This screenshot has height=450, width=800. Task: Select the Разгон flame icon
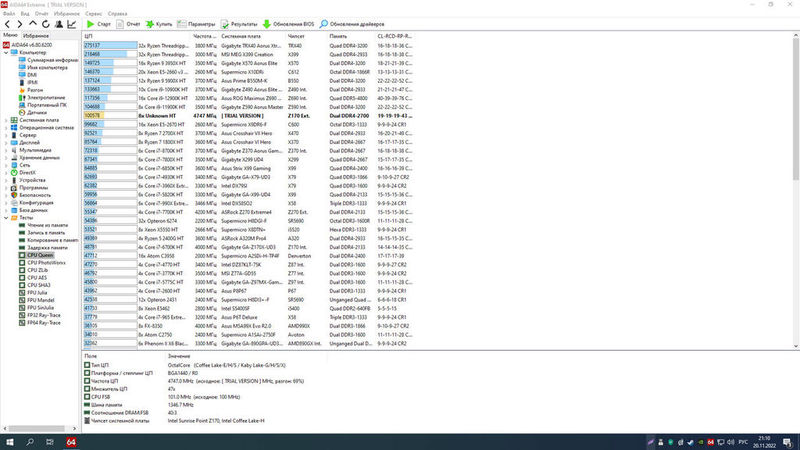coord(22,90)
